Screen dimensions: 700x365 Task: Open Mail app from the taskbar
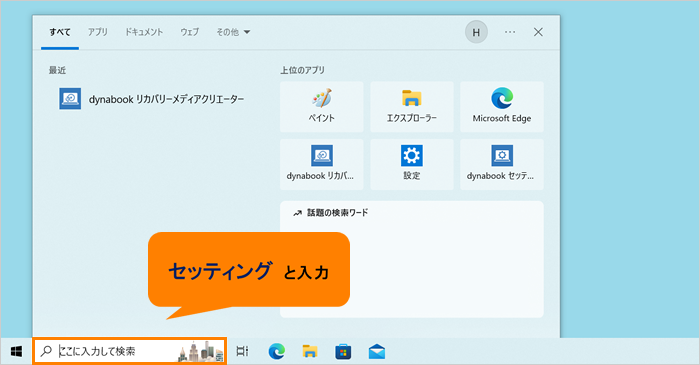pos(377,352)
